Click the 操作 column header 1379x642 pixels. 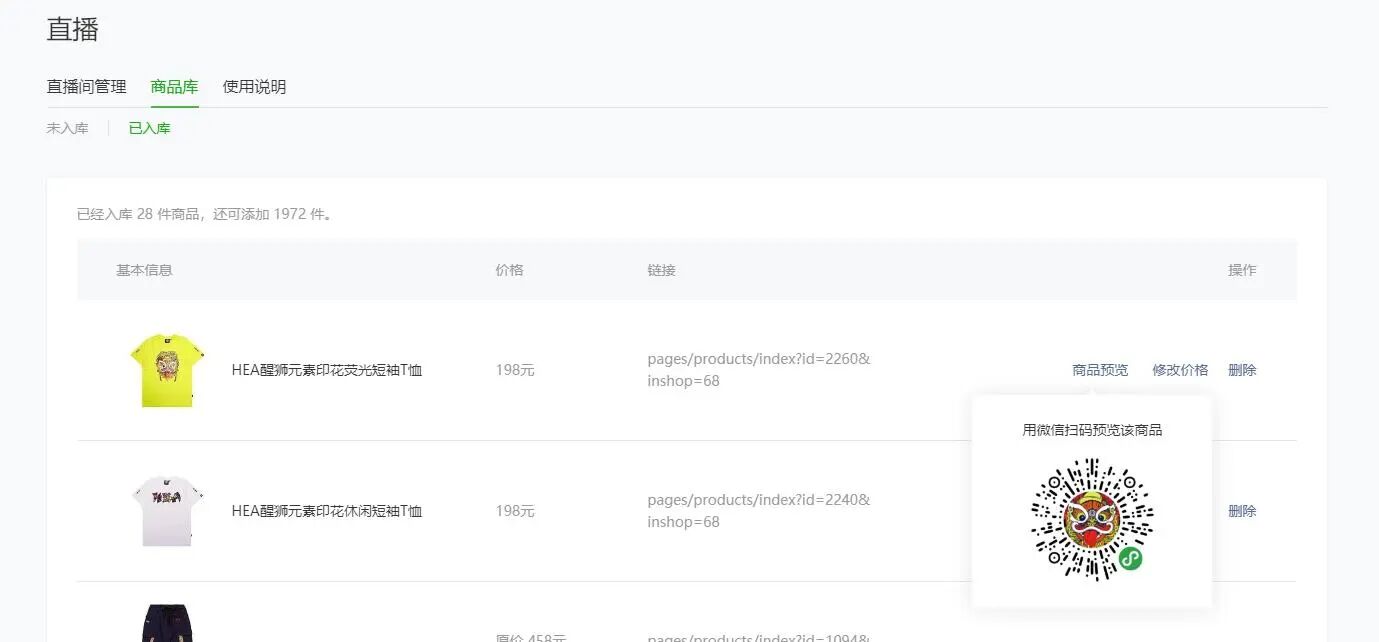(1242, 270)
